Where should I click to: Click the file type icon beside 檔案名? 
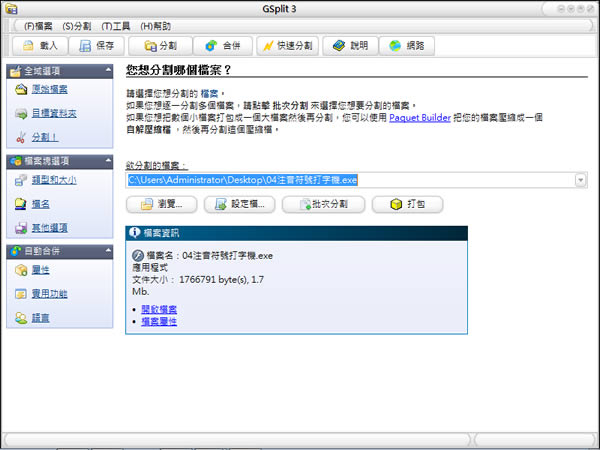(x=138, y=256)
